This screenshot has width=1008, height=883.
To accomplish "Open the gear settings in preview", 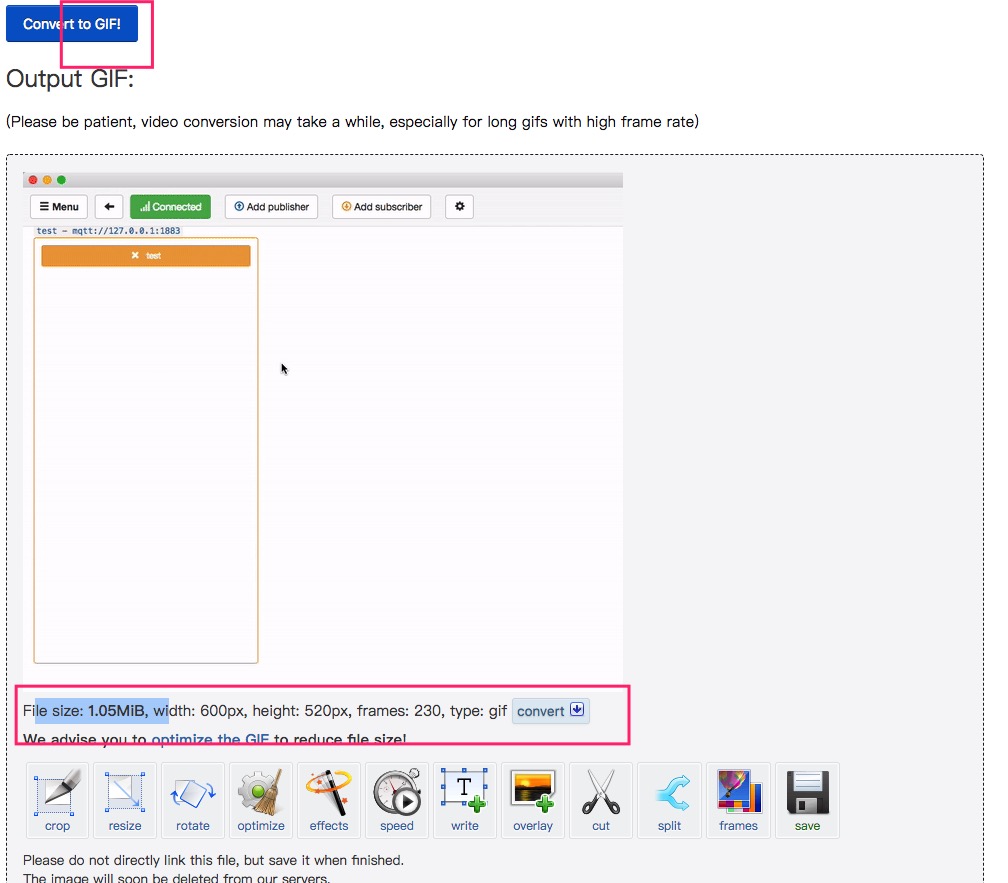I will coord(460,206).
